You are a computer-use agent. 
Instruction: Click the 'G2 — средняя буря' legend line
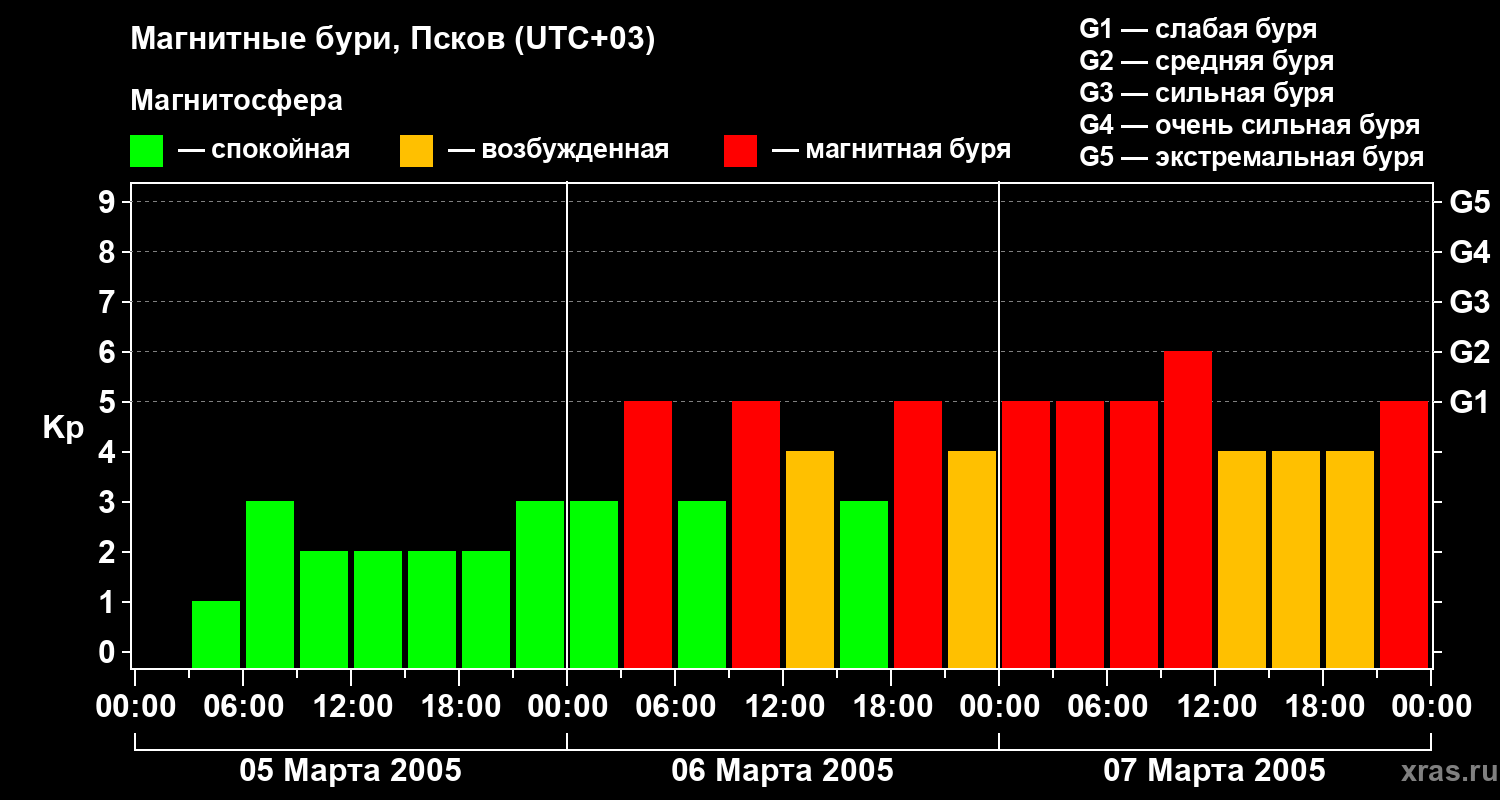pyautogui.click(x=1206, y=61)
